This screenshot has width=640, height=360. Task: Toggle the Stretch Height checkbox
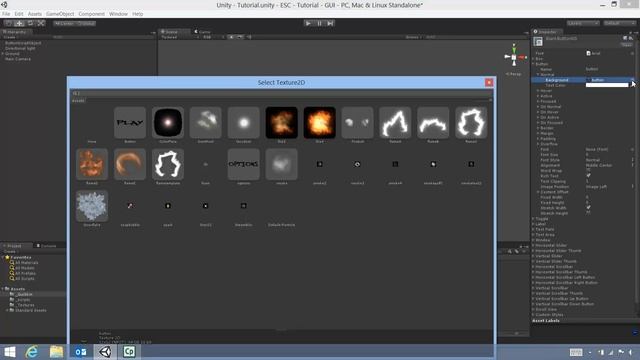coord(588,213)
